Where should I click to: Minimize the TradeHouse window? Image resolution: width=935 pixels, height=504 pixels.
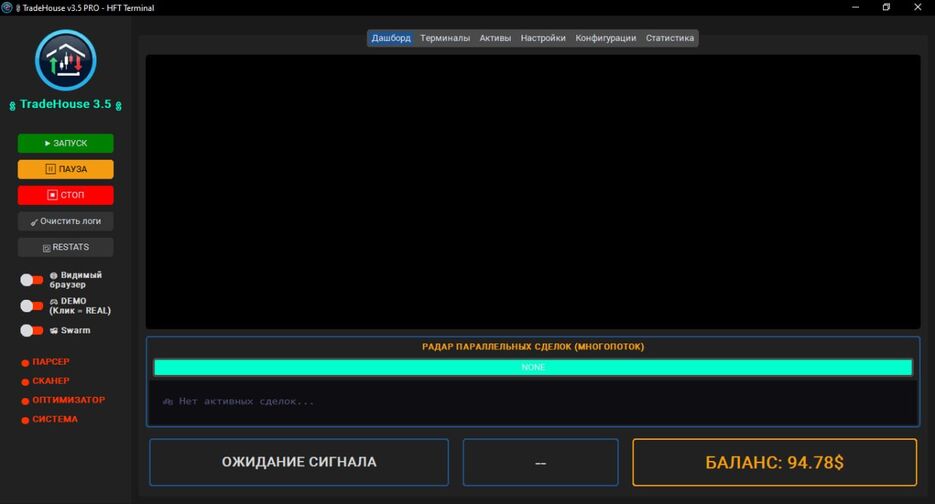(856, 8)
